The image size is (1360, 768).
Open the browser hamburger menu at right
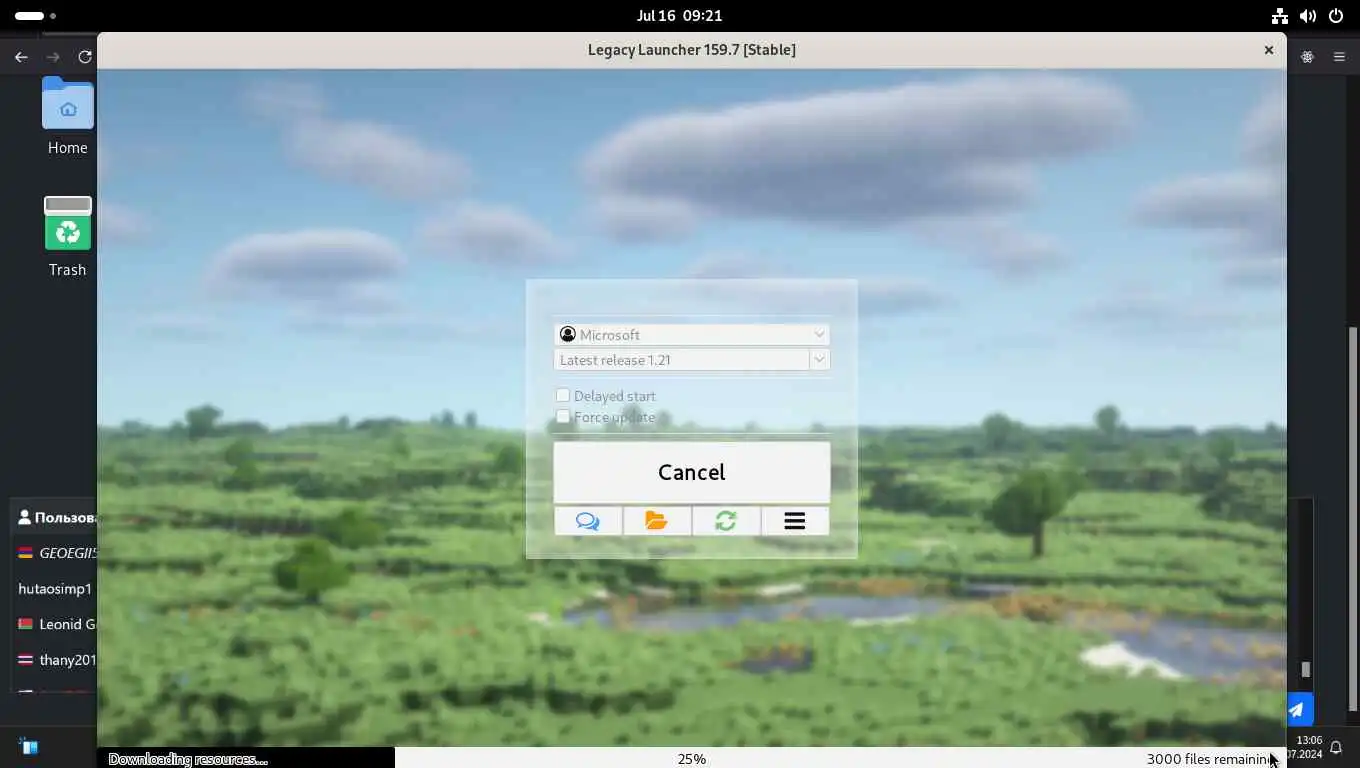click(1339, 57)
